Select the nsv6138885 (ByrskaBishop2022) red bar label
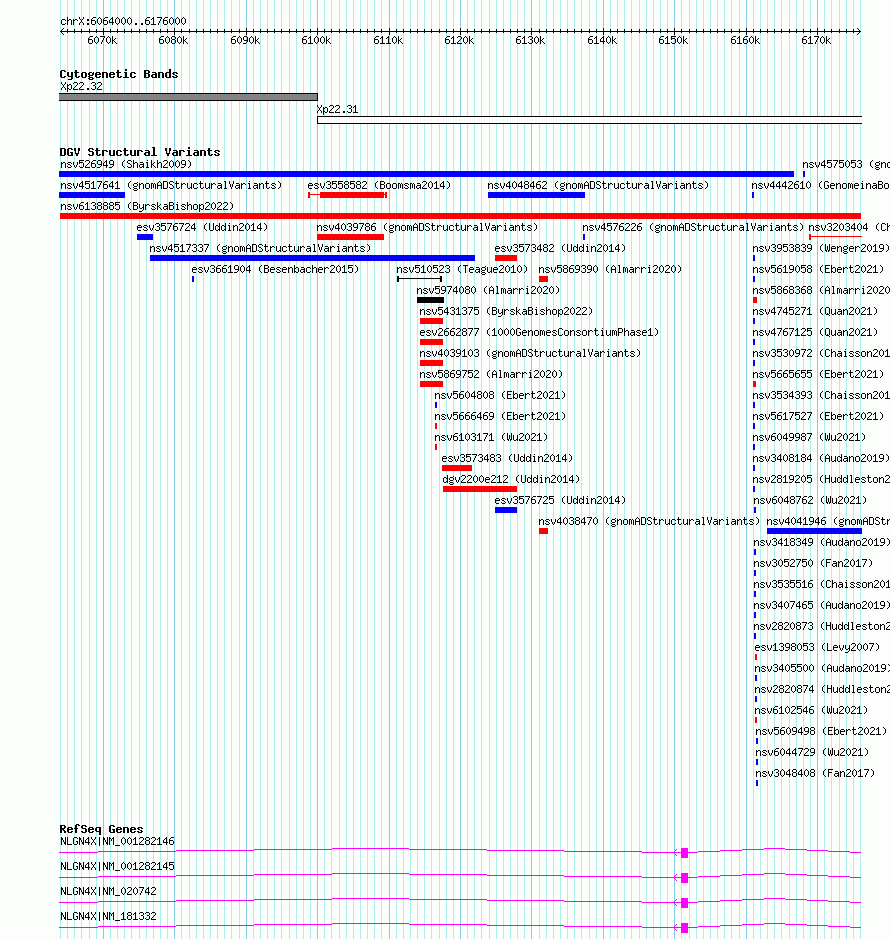This screenshot has height=939, width=890. tap(147, 206)
